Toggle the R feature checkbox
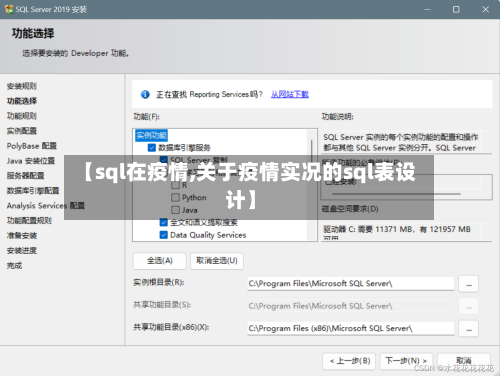This screenshot has height=376, width=500. pyautogui.click(x=175, y=185)
